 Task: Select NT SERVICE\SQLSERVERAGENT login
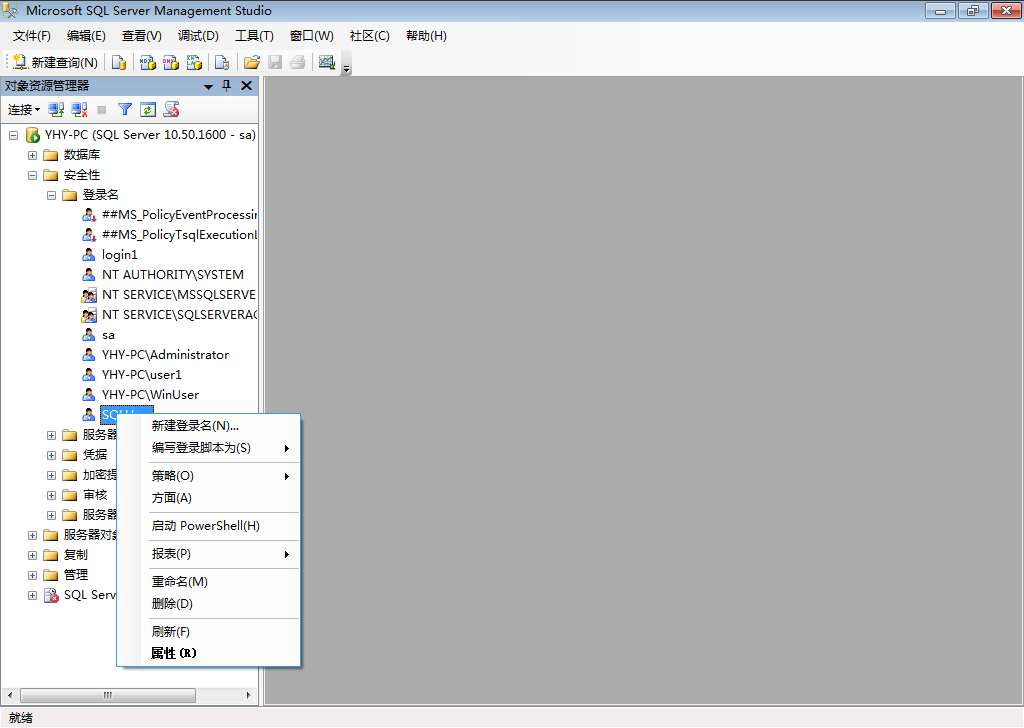point(179,315)
